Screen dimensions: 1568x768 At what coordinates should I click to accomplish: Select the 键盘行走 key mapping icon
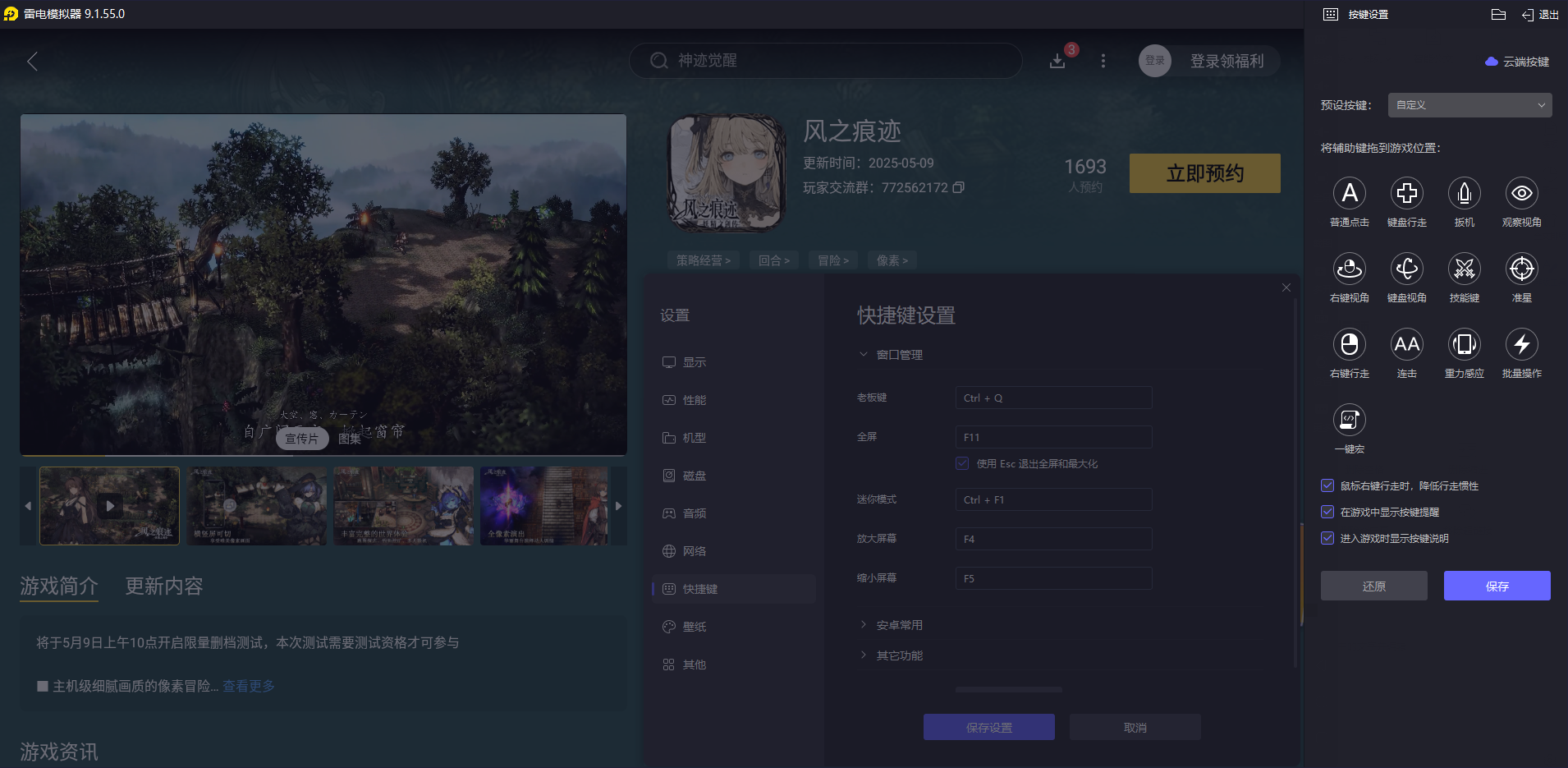coord(1407,194)
